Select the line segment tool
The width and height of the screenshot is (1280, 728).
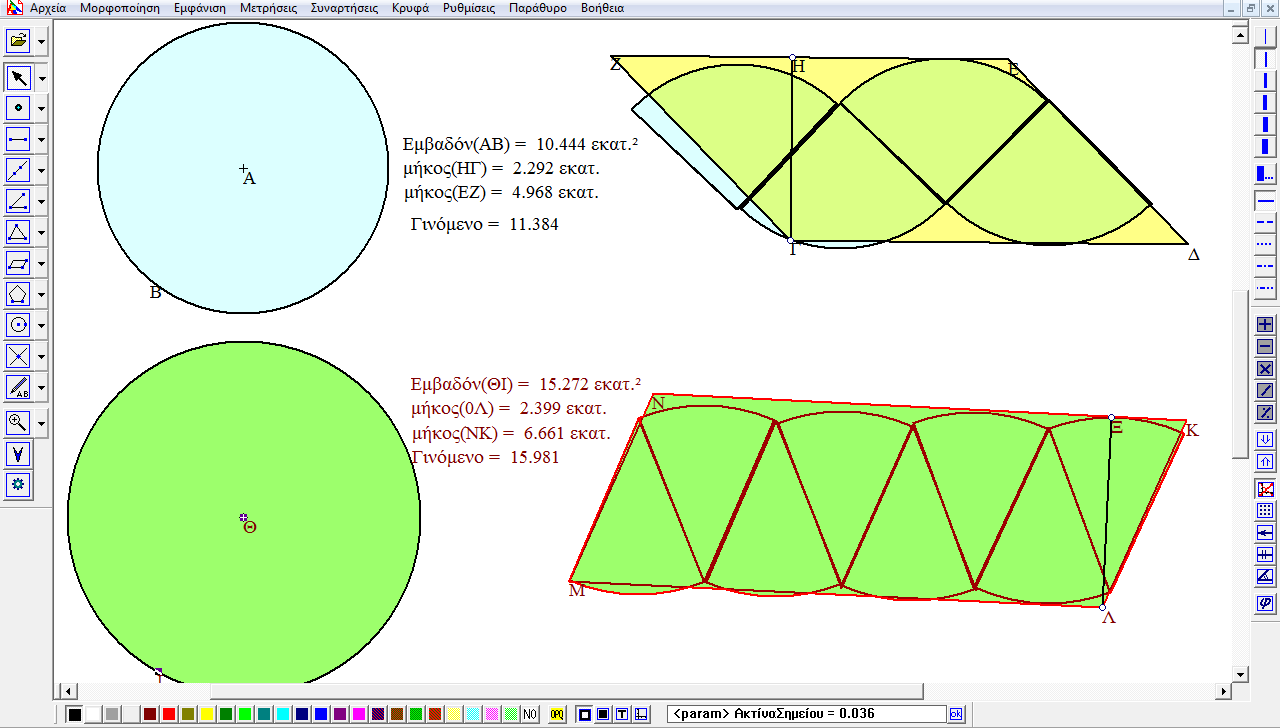point(18,139)
